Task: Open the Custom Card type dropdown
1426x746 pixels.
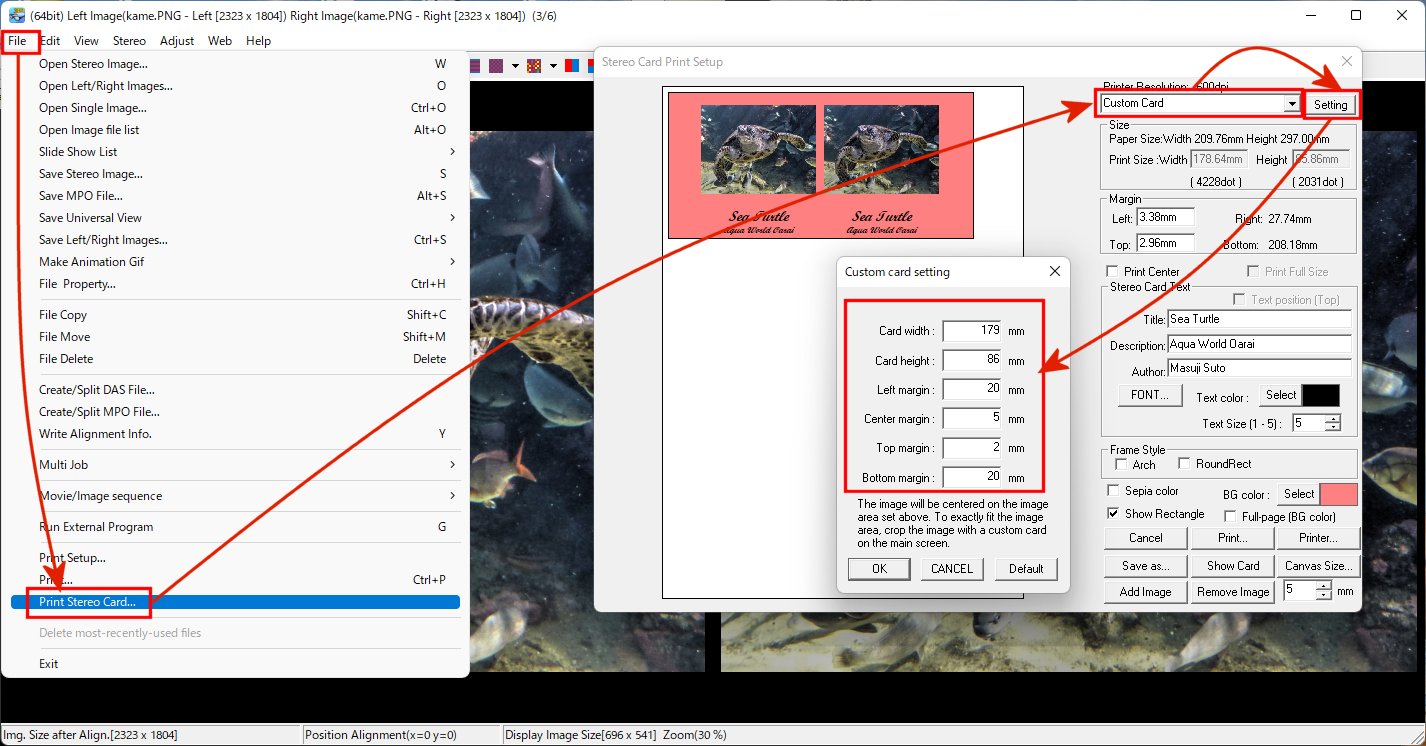Action: pyautogui.click(x=1291, y=104)
